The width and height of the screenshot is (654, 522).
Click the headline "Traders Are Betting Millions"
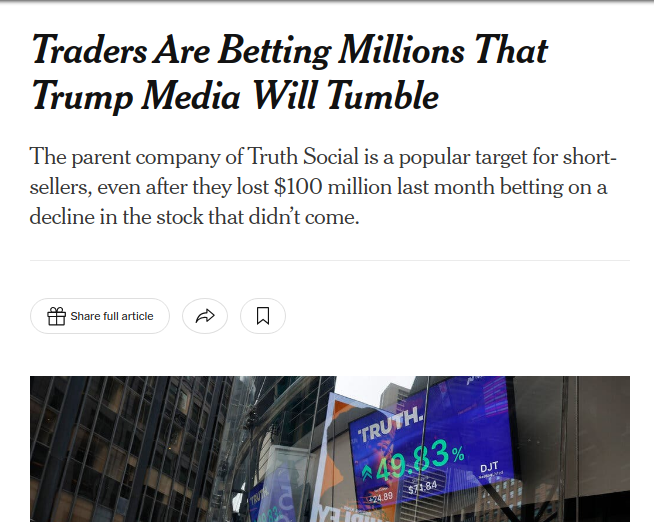coord(248,50)
